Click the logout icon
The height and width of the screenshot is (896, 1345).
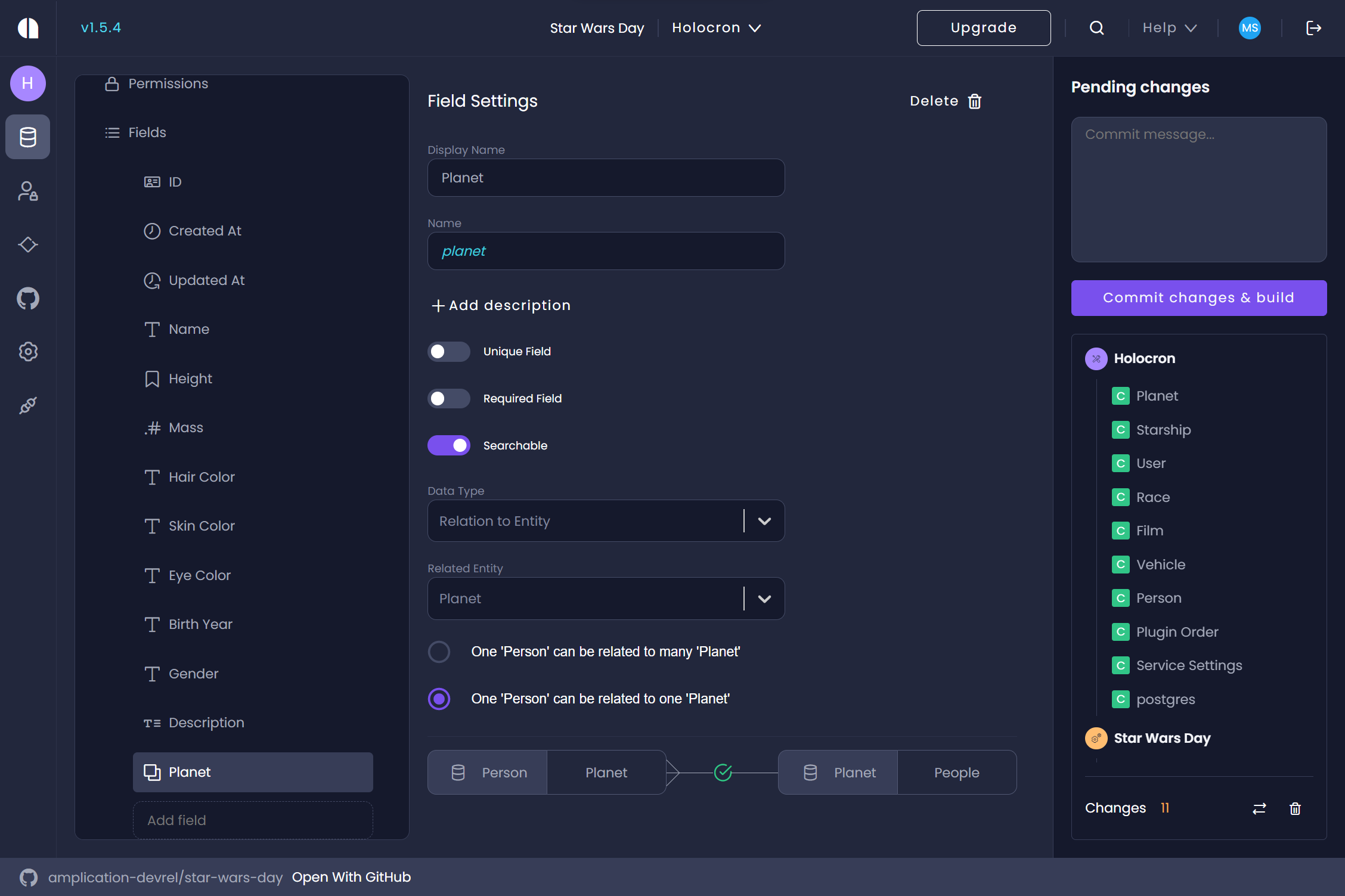click(x=1313, y=28)
